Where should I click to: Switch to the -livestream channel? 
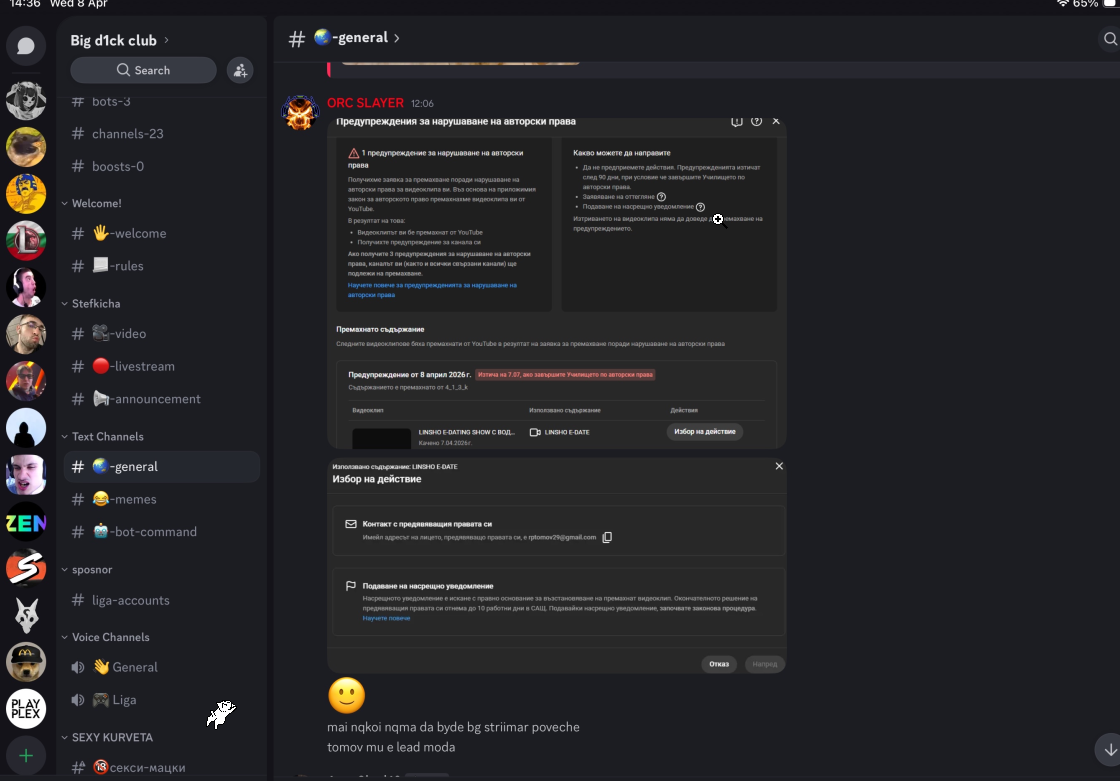coord(162,366)
